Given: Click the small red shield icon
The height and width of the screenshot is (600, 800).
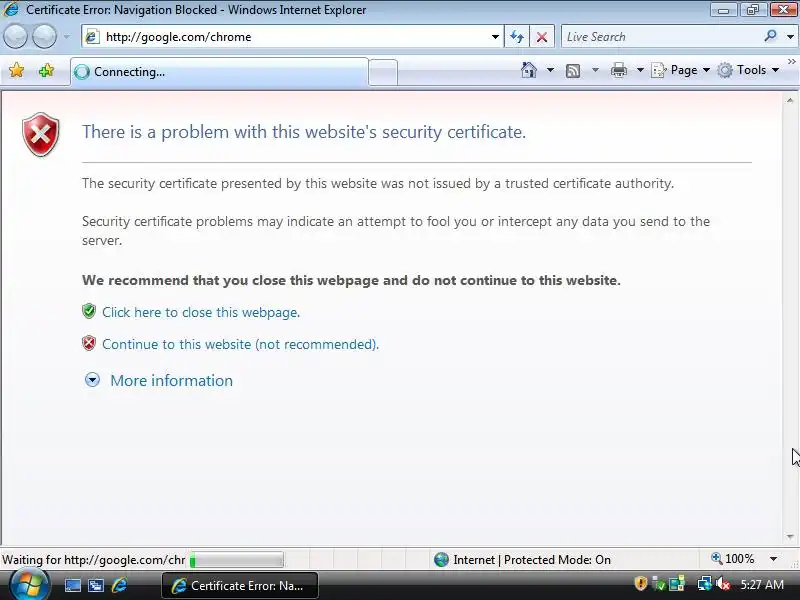Looking at the screenshot, I should pyautogui.click(x=89, y=343).
